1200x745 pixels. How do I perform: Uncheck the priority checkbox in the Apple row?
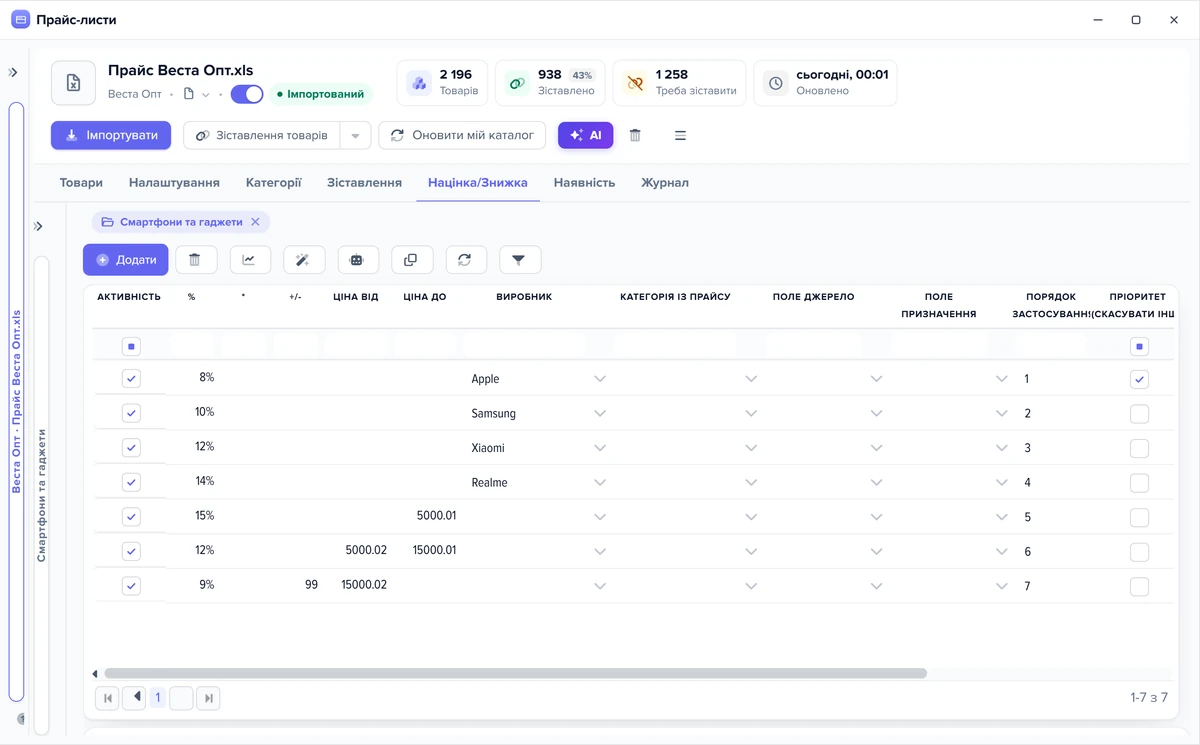1139,379
